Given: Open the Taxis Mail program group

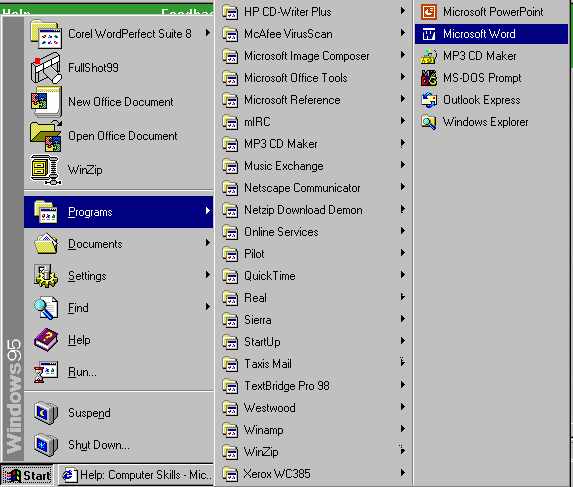Looking at the screenshot, I should click(x=315, y=364).
